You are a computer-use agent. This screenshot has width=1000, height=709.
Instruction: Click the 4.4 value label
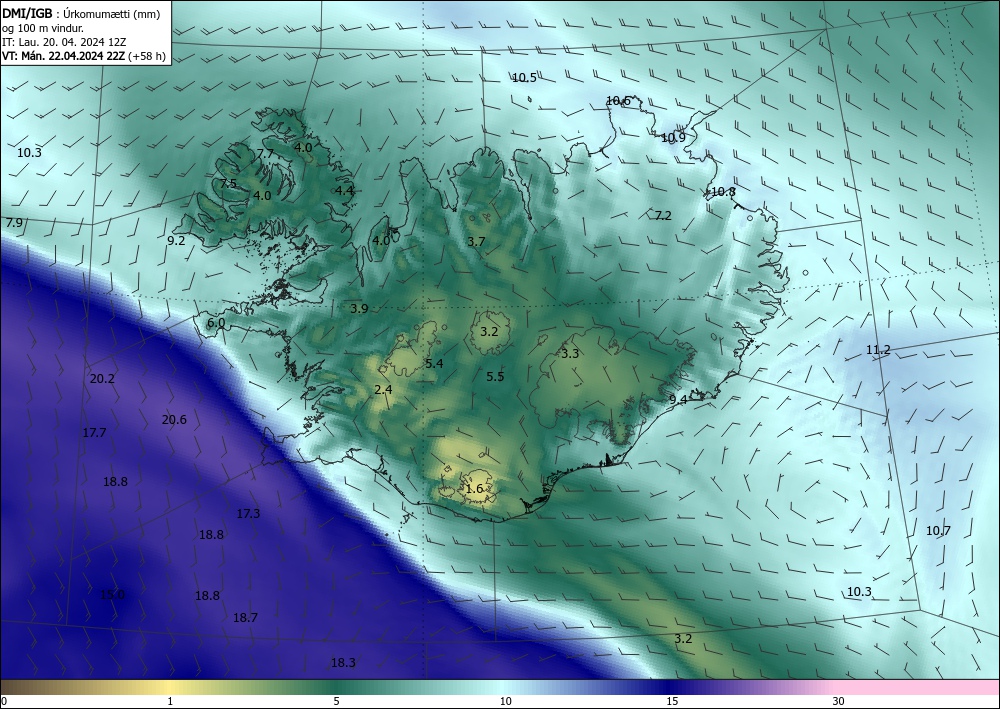344,191
